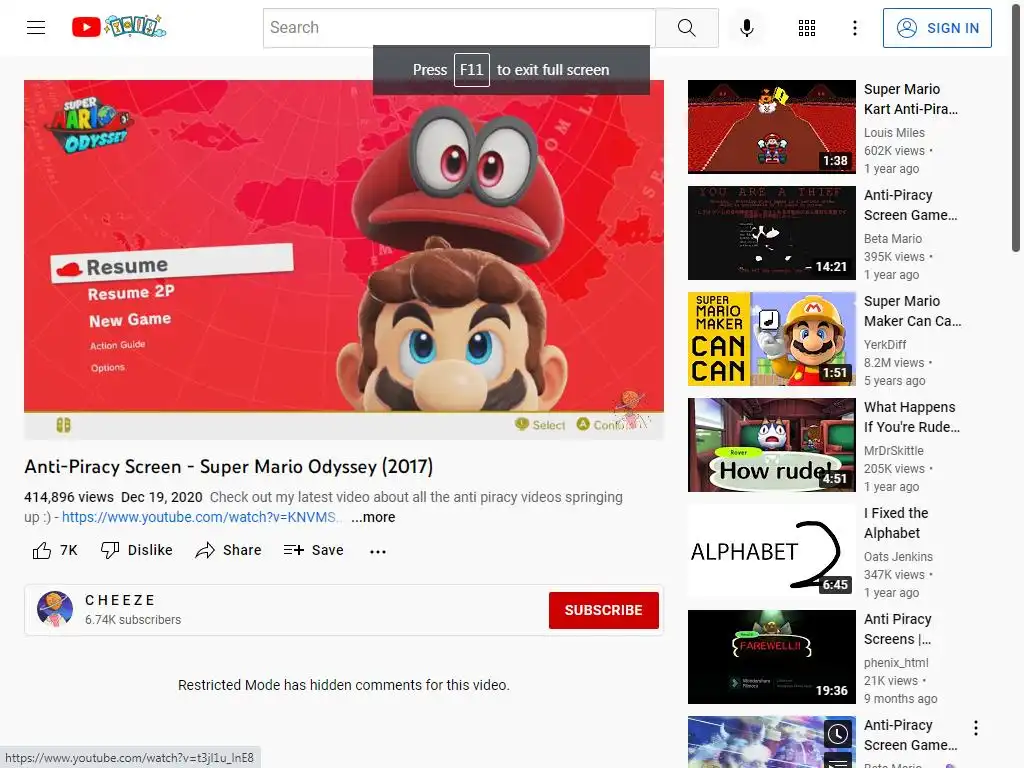The width and height of the screenshot is (1024, 768).
Task: Open the hamburger guide menu
Action: coord(36,27)
